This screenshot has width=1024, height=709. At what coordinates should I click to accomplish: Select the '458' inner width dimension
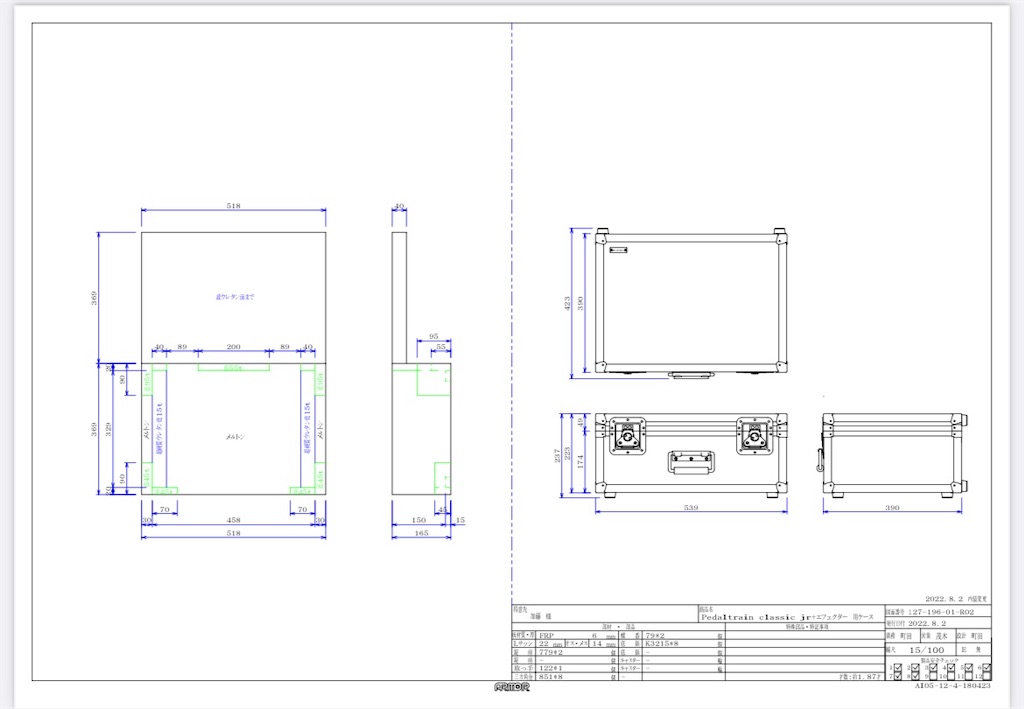[x=233, y=520]
